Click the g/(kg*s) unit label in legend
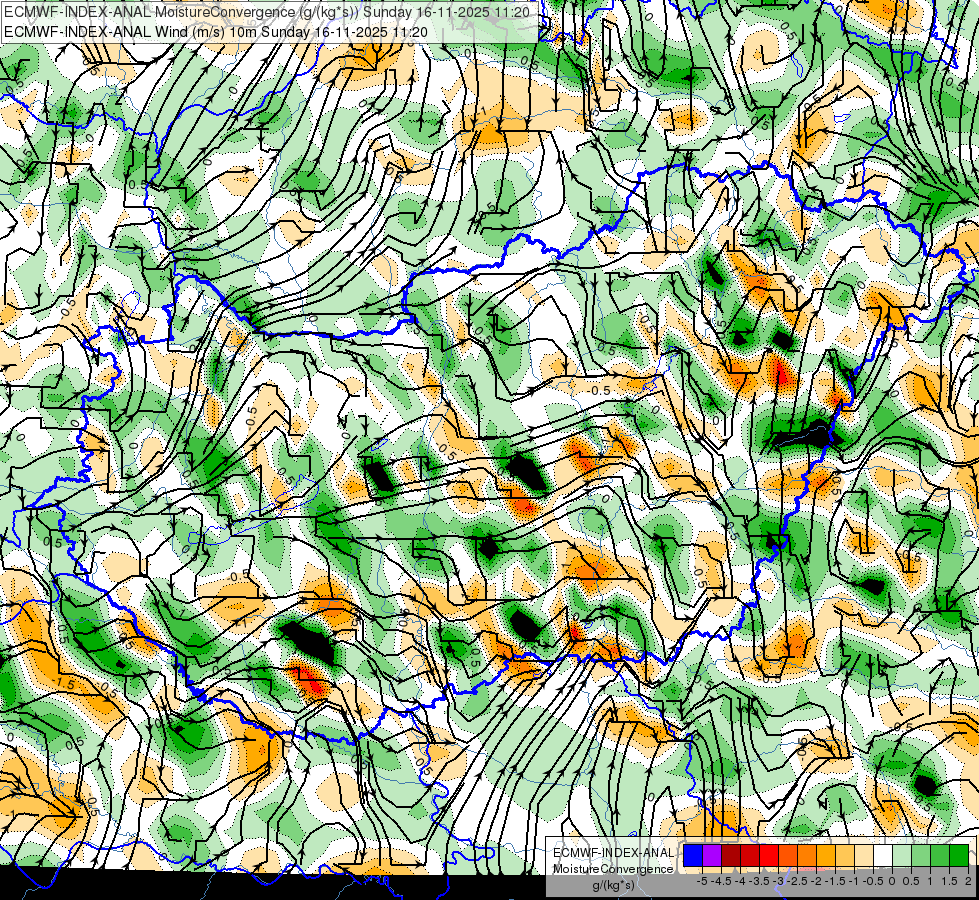 point(613,886)
